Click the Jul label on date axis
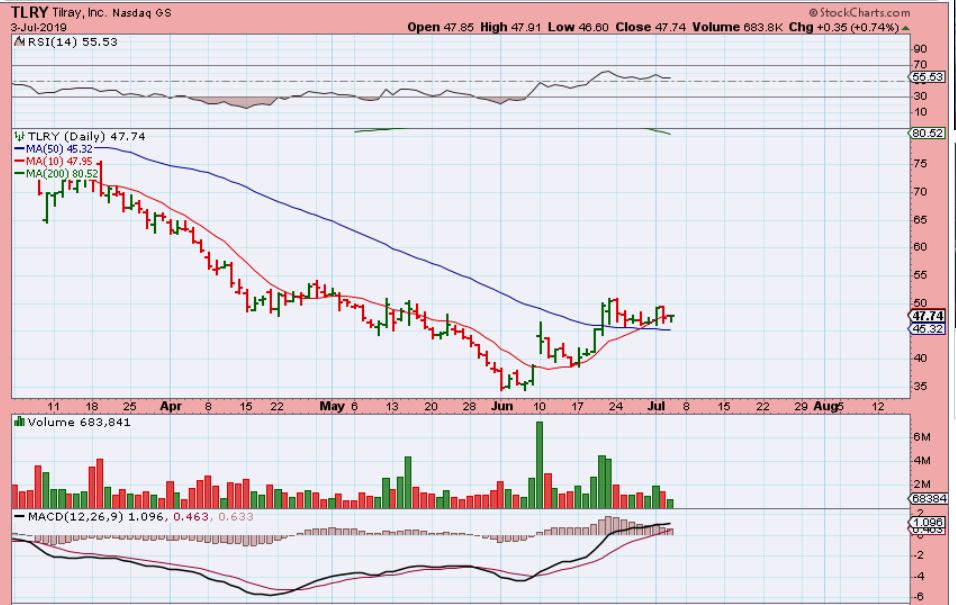Viewport: 956px width, 605px height. click(655, 406)
